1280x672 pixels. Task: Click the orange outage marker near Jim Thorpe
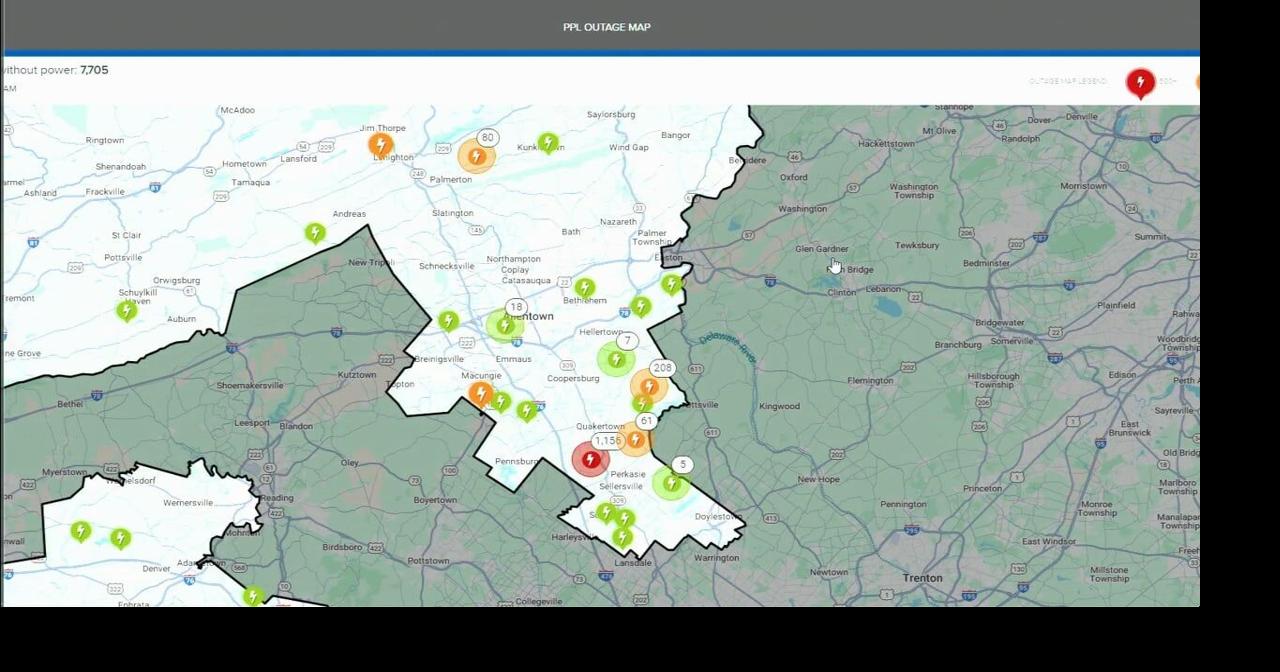point(380,145)
